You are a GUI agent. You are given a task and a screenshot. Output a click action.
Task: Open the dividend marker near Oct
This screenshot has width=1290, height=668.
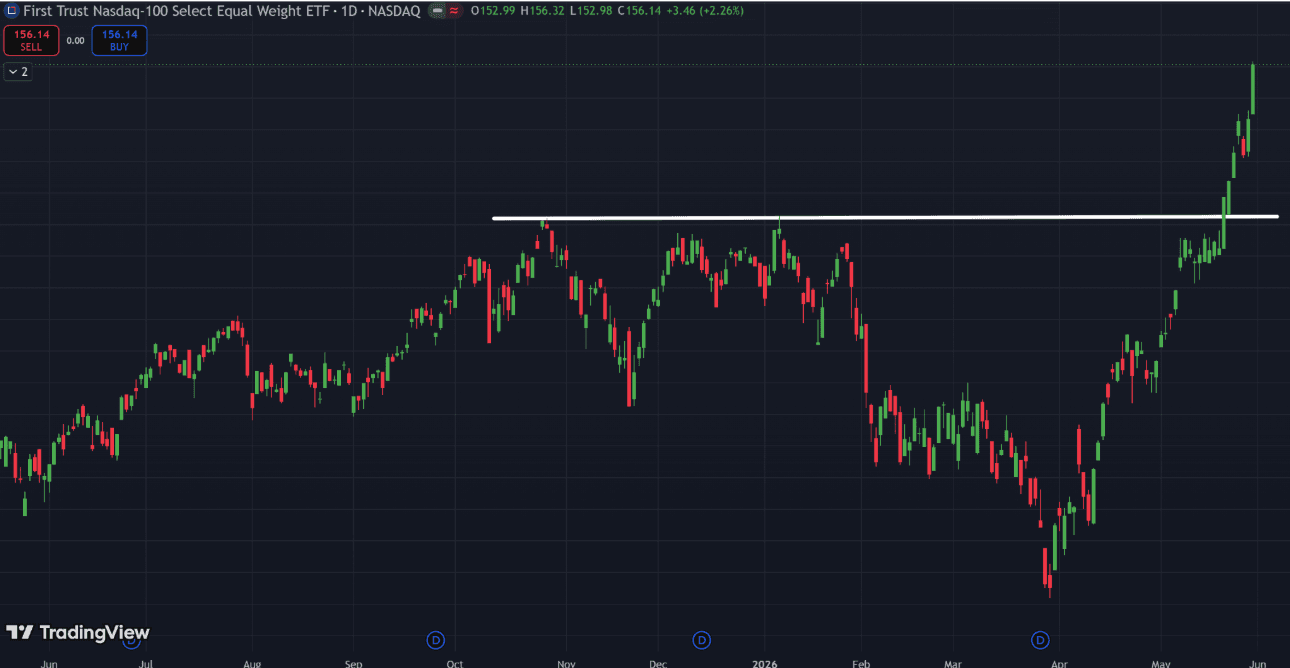(x=435, y=639)
